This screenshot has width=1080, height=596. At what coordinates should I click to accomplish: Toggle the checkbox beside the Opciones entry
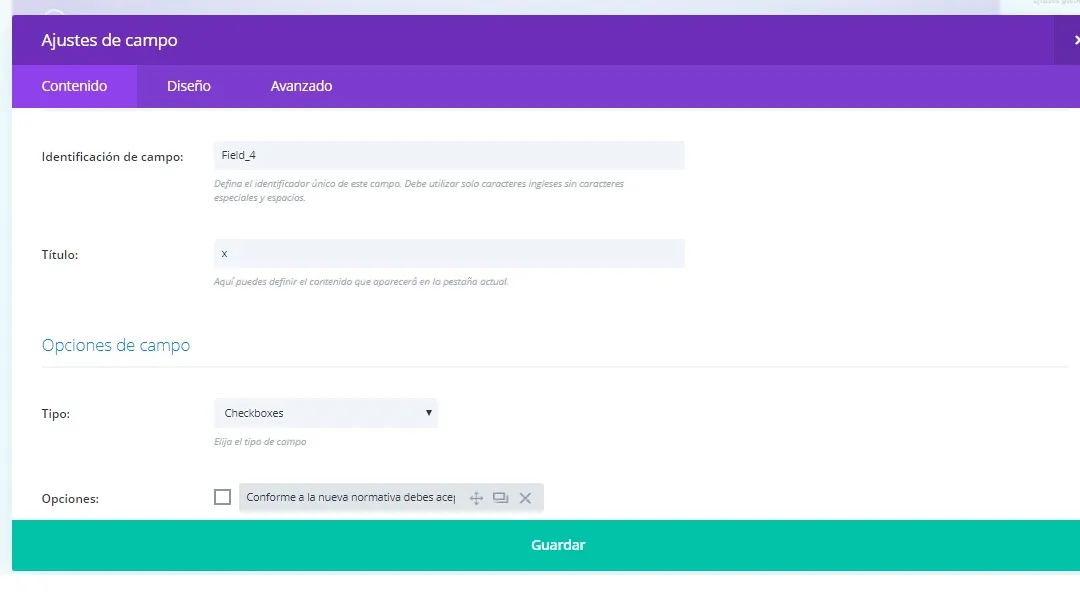click(x=222, y=497)
